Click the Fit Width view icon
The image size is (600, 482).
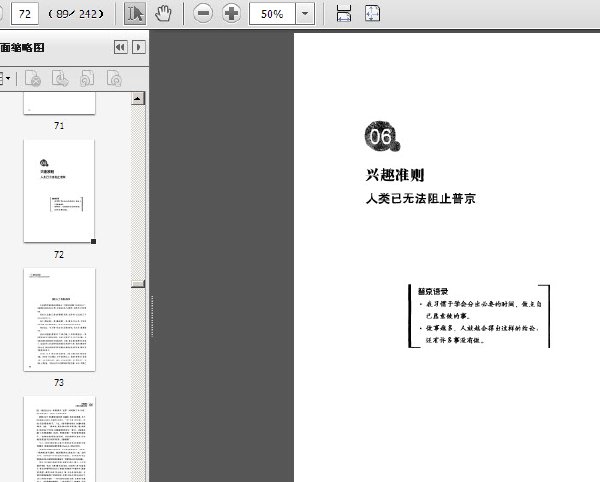click(x=343, y=14)
